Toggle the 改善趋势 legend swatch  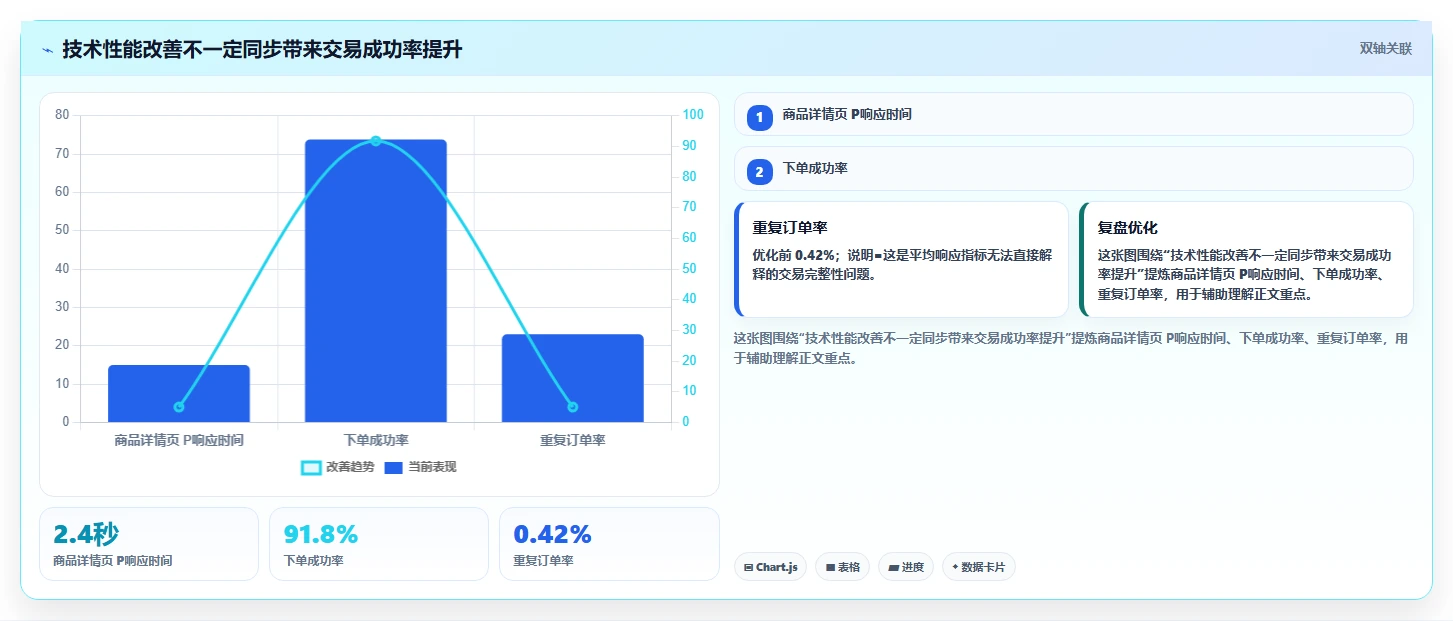pyautogui.click(x=311, y=468)
